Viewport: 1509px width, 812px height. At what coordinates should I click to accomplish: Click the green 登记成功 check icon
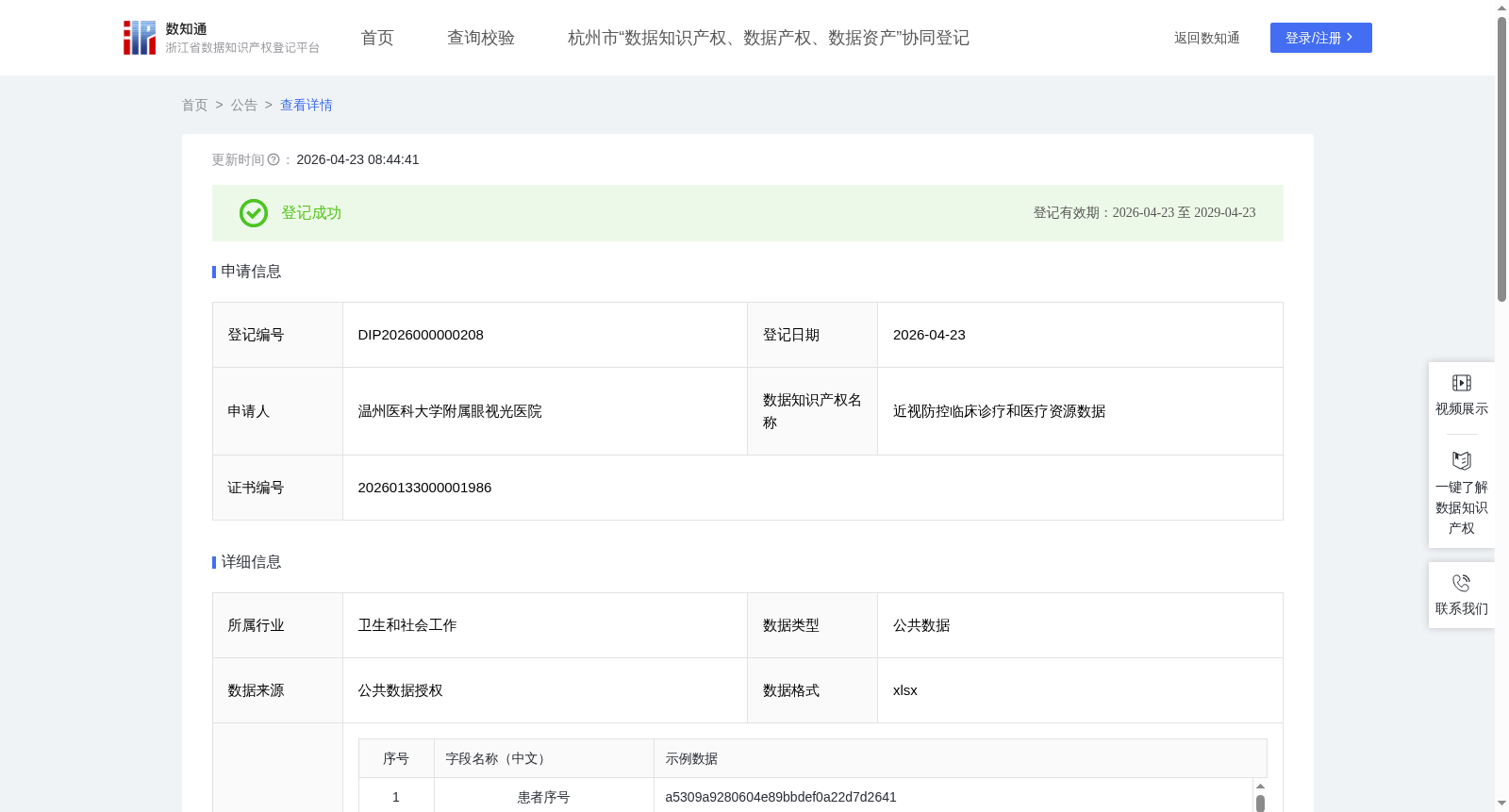tap(254, 213)
